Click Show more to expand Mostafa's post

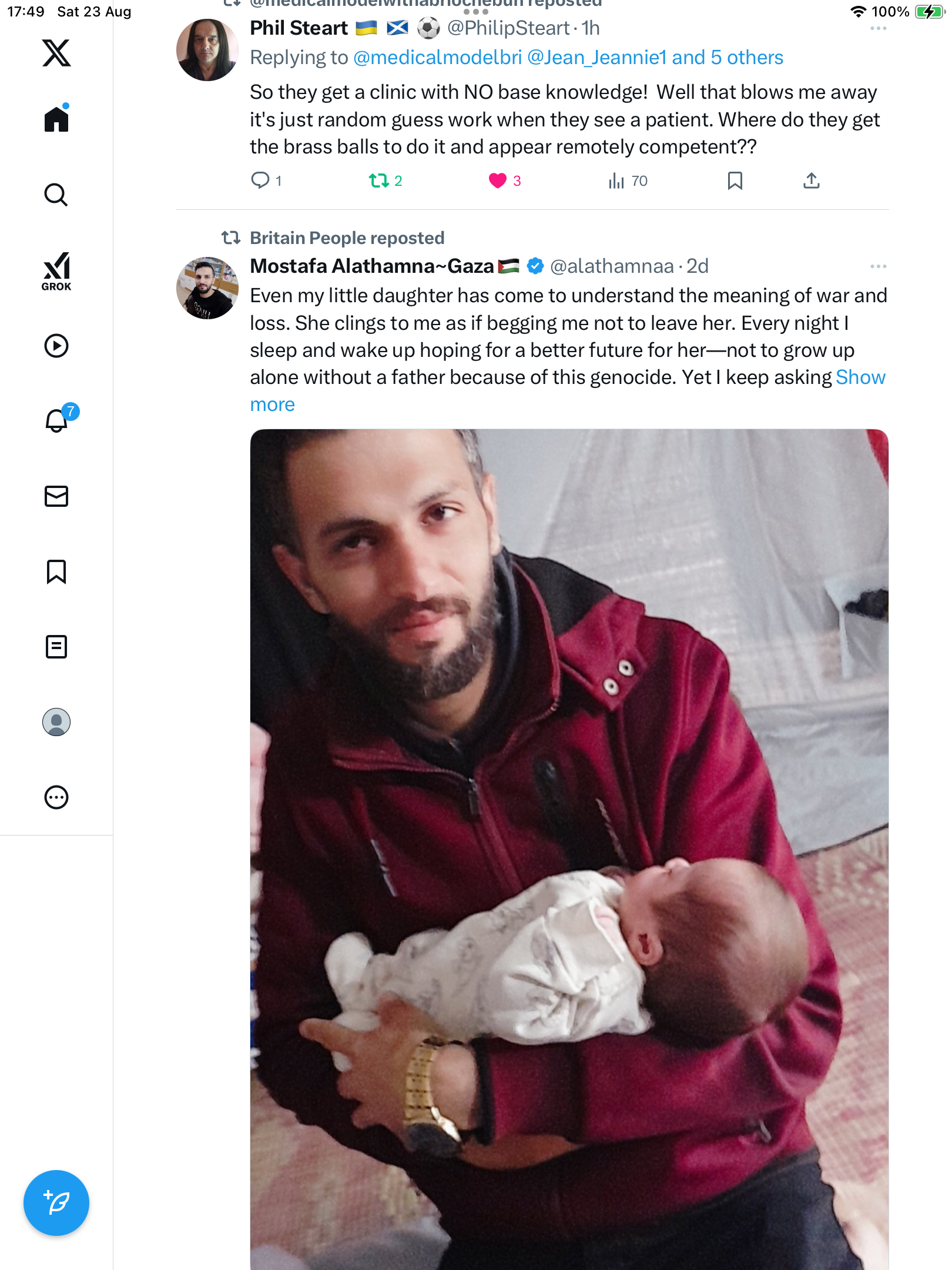(860, 377)
